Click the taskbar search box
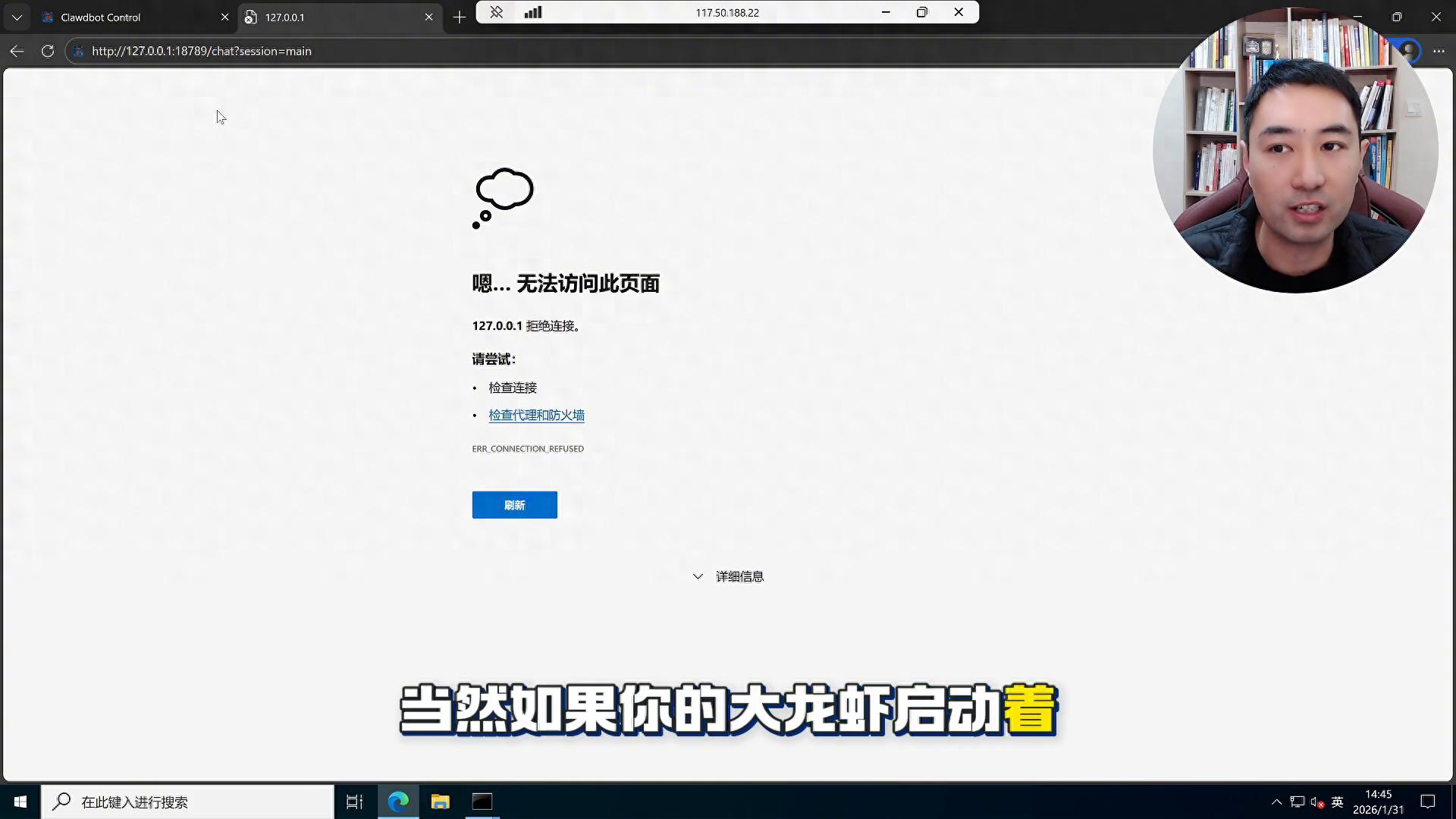 pos(188,802)
